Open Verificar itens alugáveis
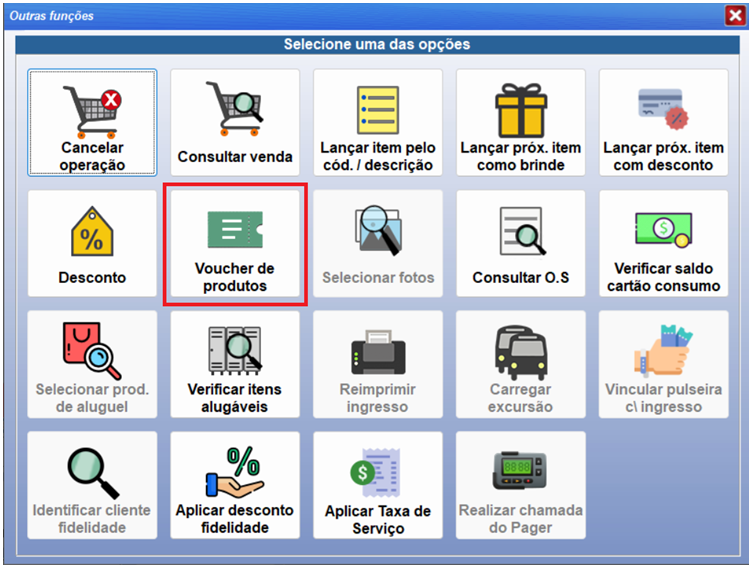This screenshot has width=751, height=568. coord(235,364)
